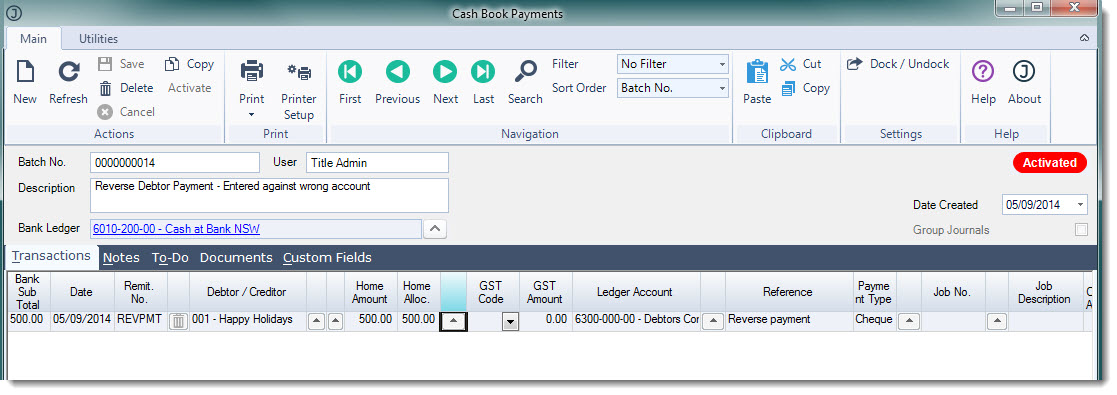Refresh the current batch
Viewport: 1117px width, 395px height.
(x=68, y=82)
